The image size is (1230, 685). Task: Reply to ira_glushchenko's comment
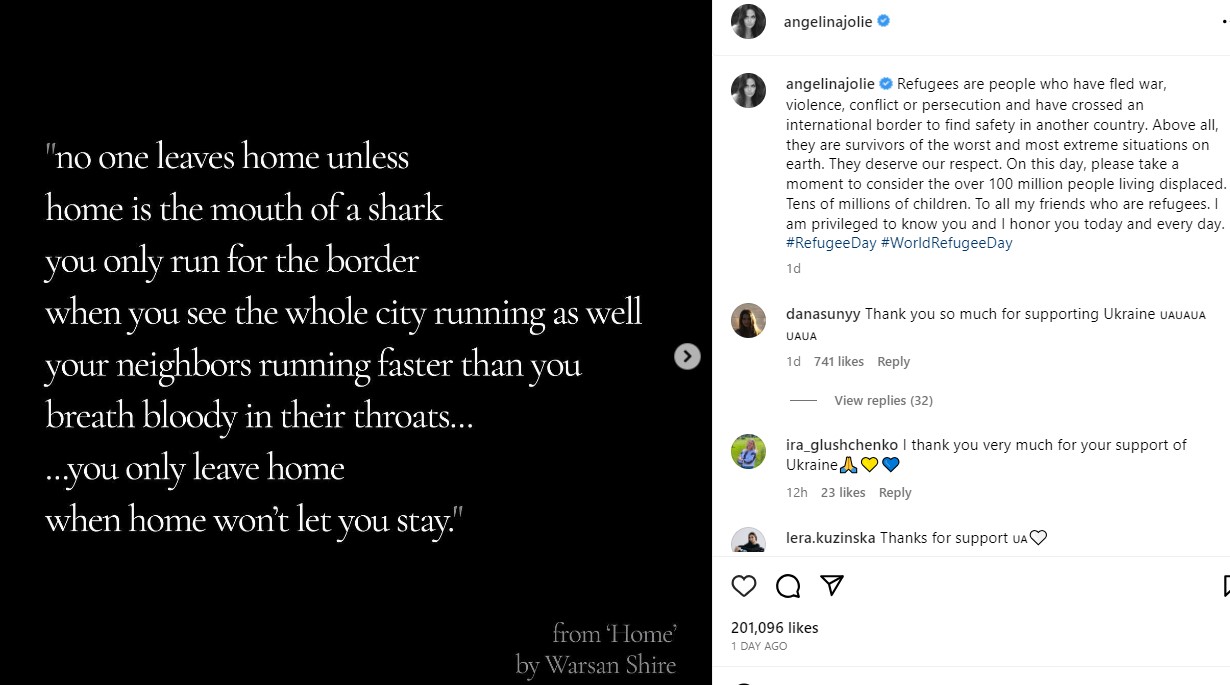[x=895, y=493]
